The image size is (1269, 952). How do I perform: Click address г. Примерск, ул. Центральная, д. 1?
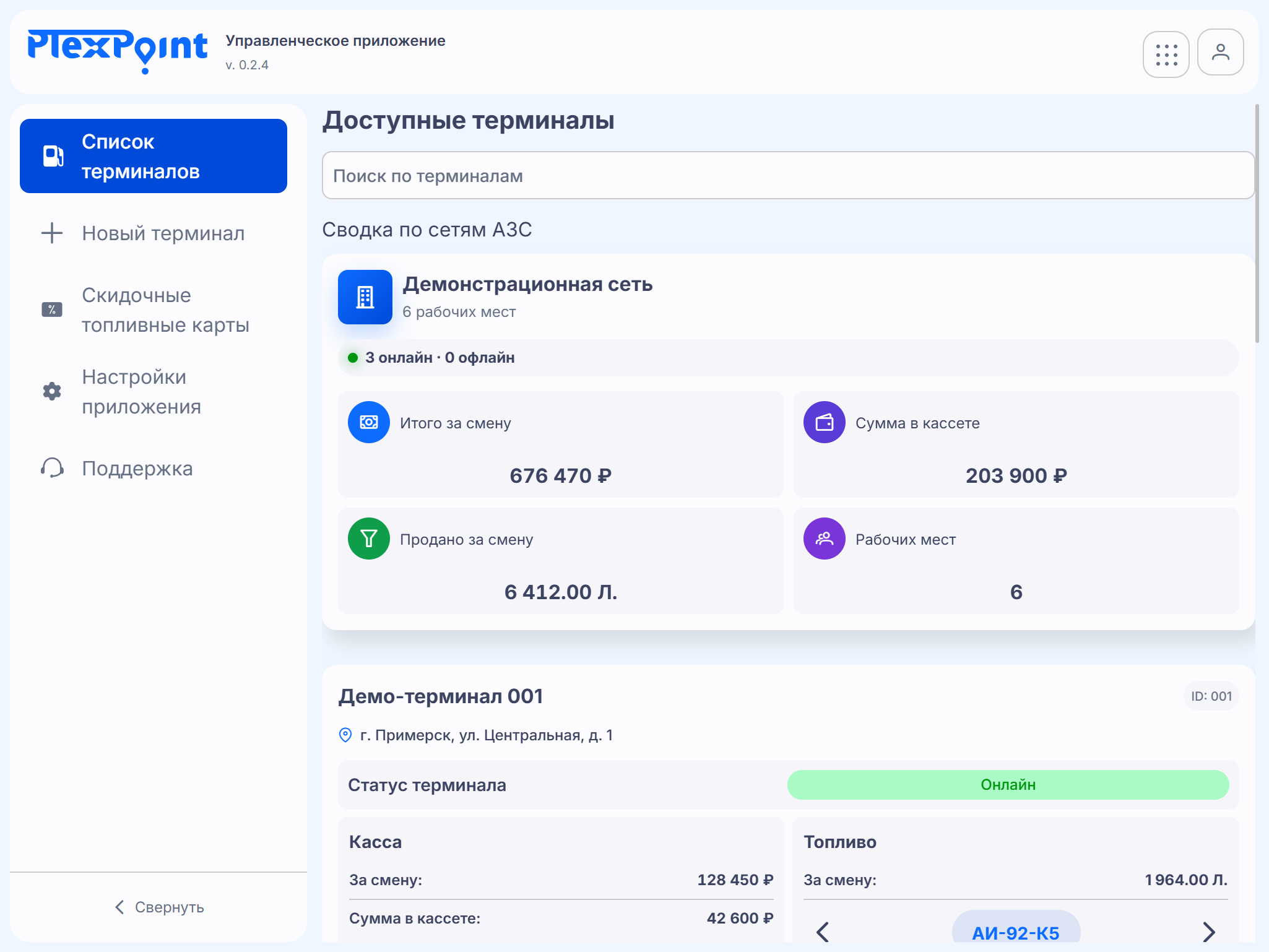pos(487,735)
